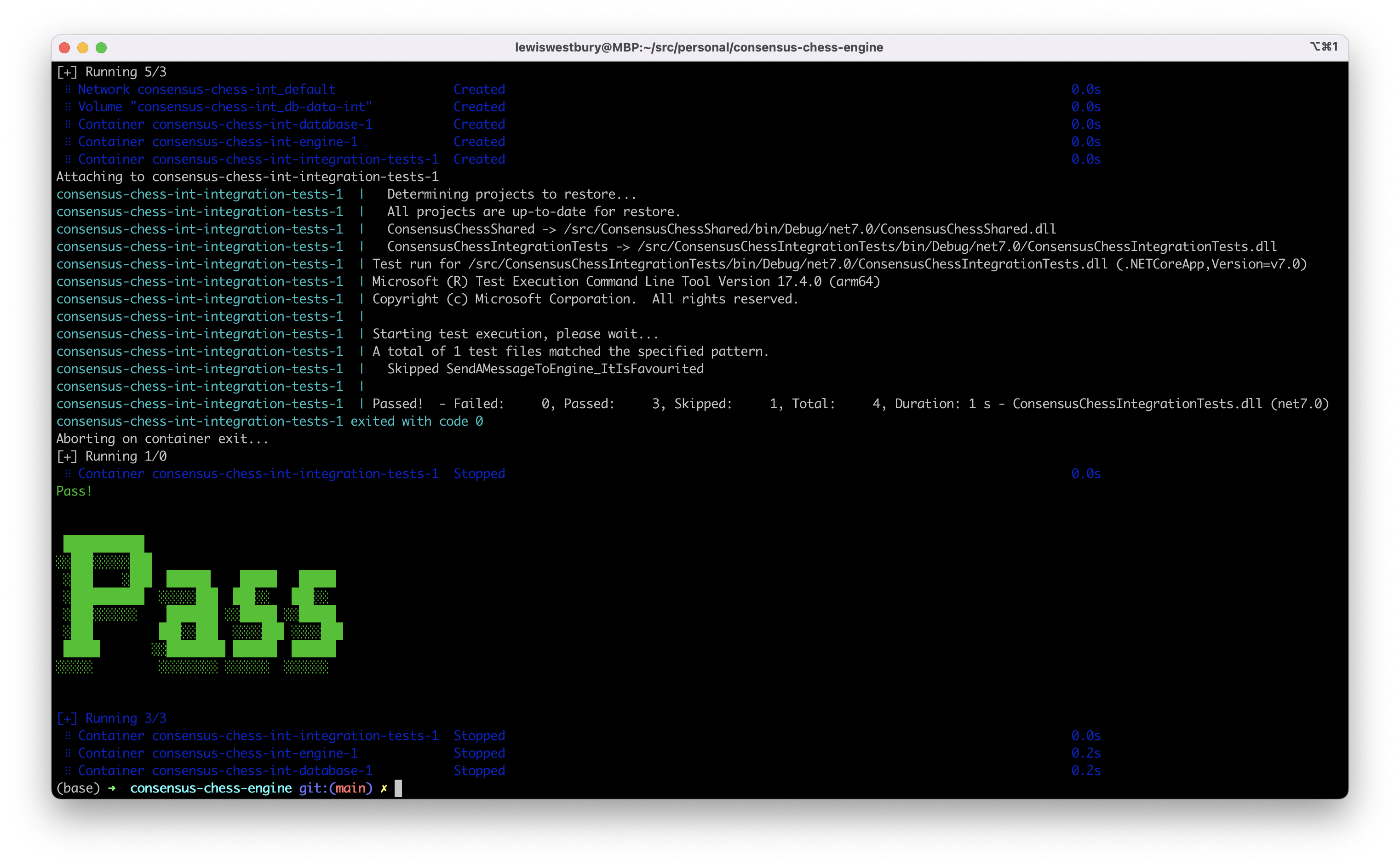Screen dimensions: 1400x867
Task: Click 'Copyright (c) Microsoft Corporation' text
Action: pos(504,299)
